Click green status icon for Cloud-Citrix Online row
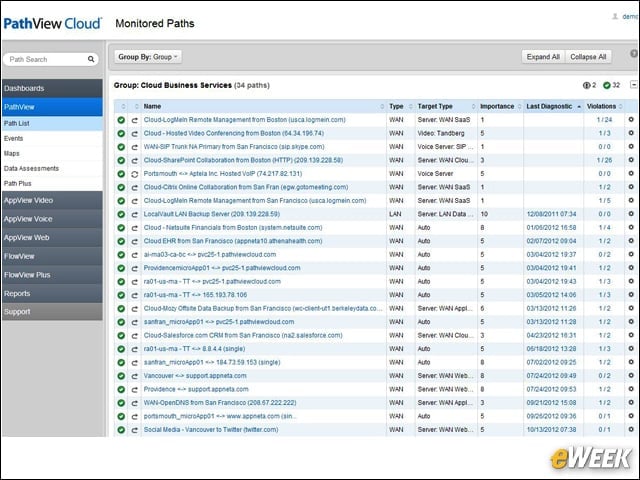 tap(121, 187)
